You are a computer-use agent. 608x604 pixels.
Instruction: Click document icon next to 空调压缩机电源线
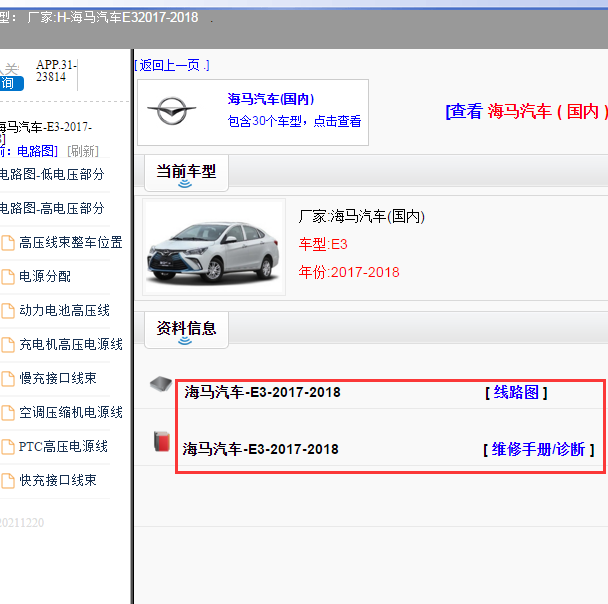pyautogui.click(x=8, y=412)
